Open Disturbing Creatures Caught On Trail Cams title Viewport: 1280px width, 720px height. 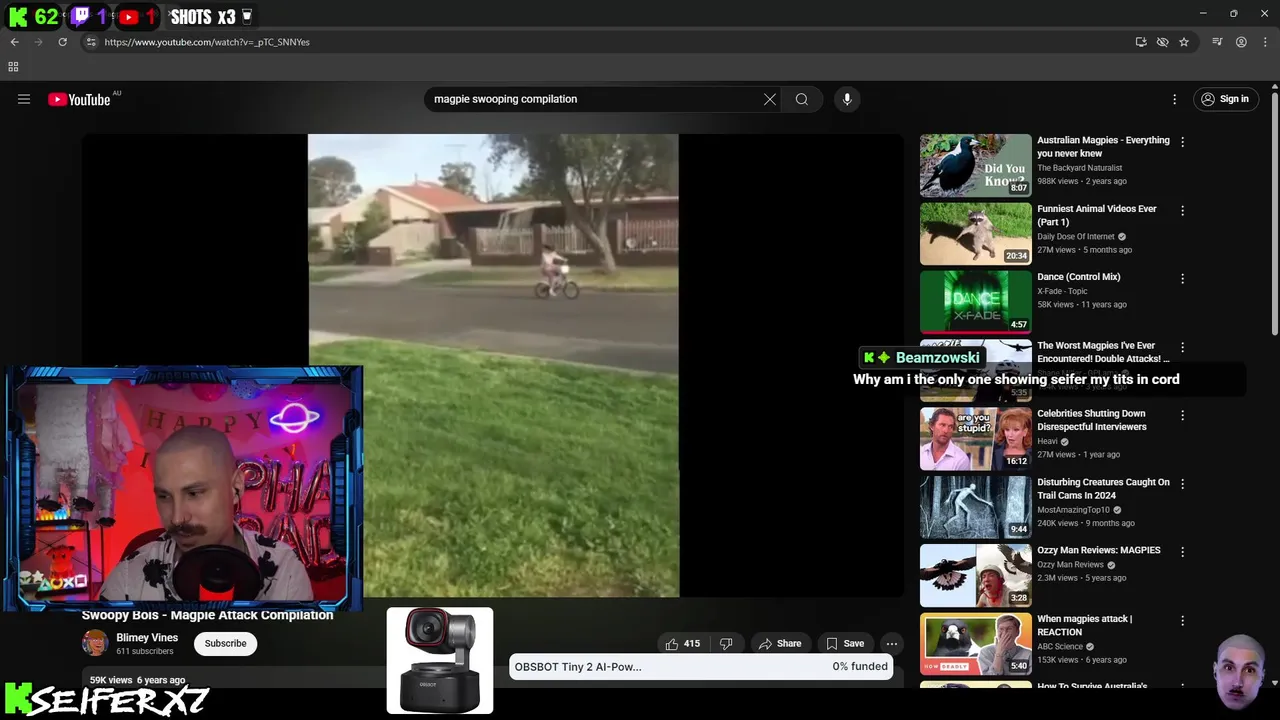[x=1103, y=488]
